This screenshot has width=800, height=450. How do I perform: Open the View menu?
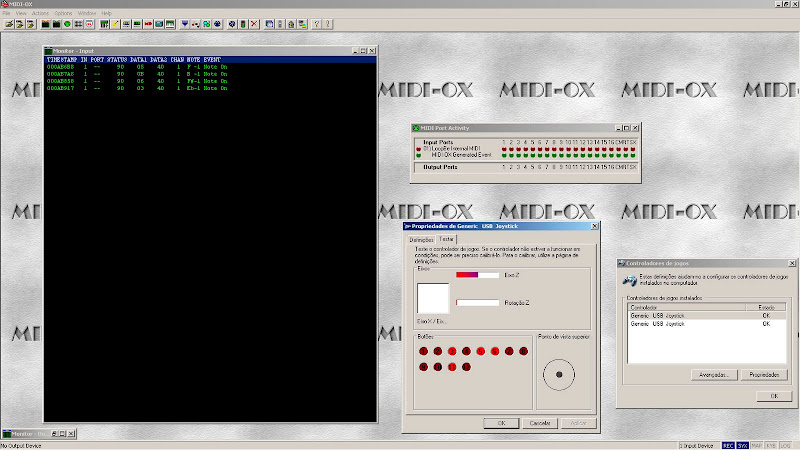pyautogui.click(x=21, y=13)
